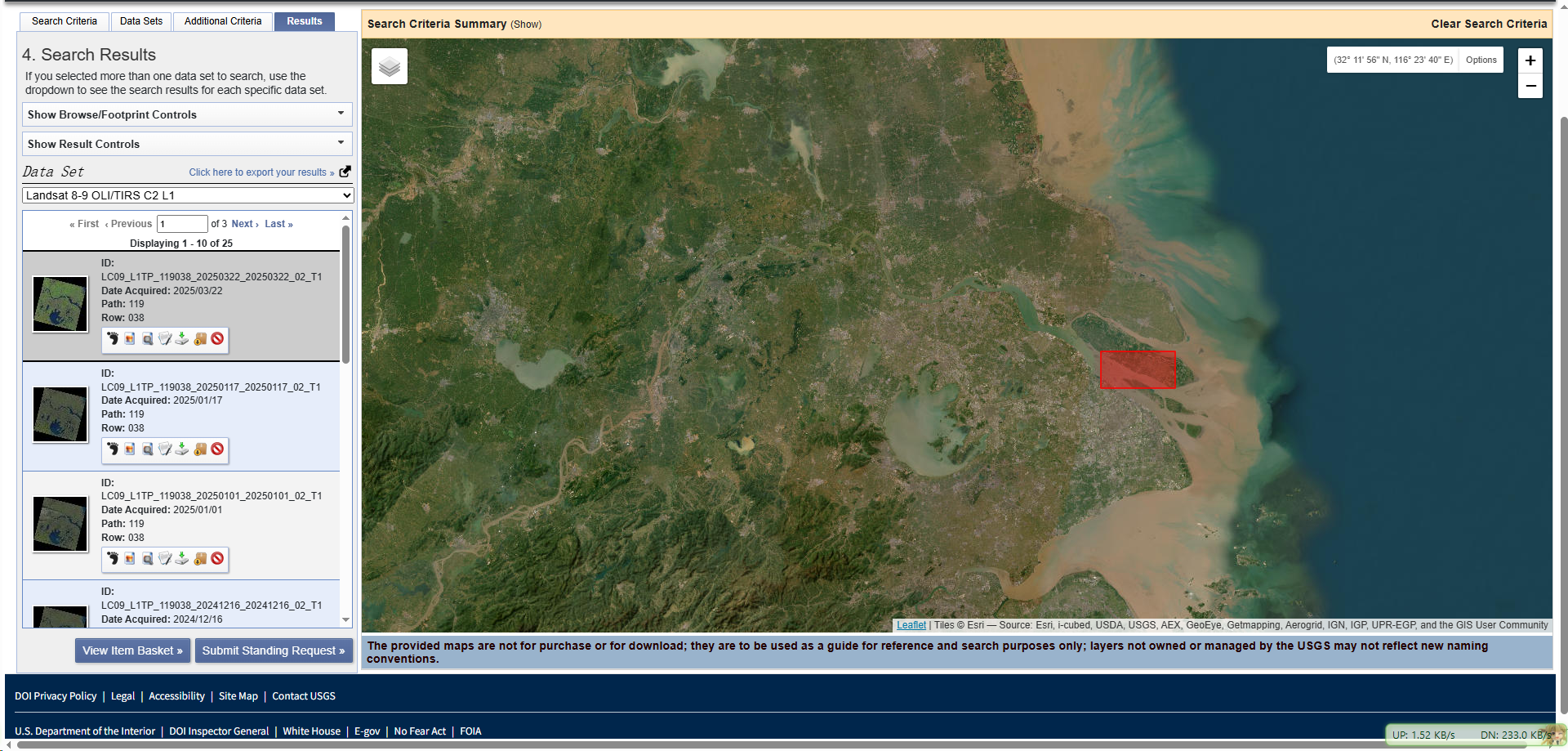
Task: Open the Landsat 8-9 OLI/TIRS data set dropdown
Action: tap(187, 195)
